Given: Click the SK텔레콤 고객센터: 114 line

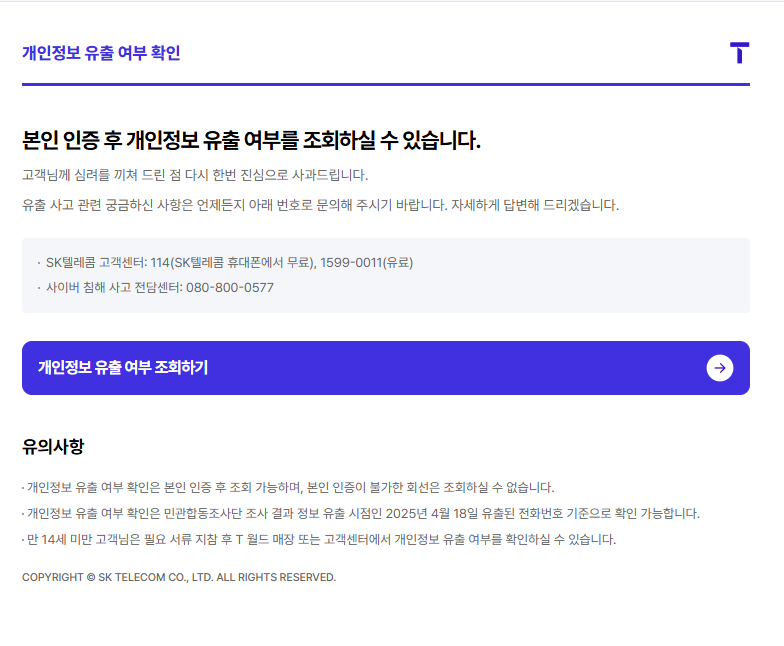Looking at the screenshot, I should [x=230, y=262].
